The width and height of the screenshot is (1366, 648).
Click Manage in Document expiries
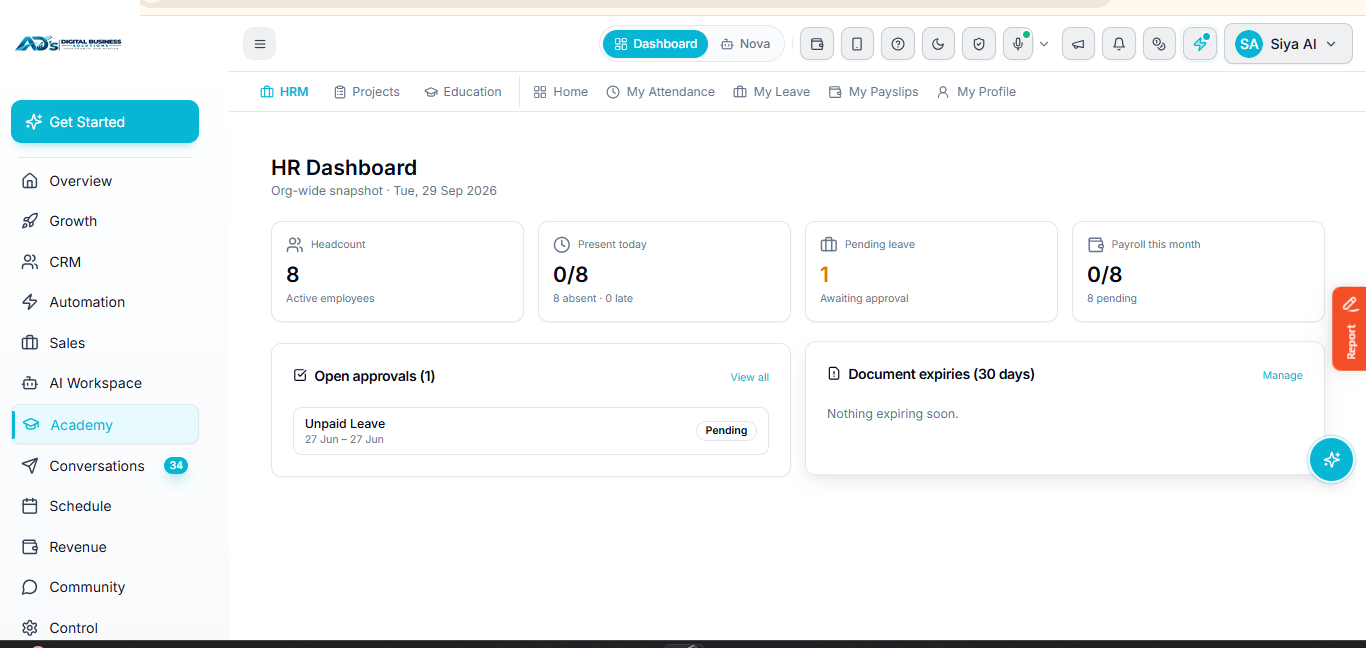1282,375
